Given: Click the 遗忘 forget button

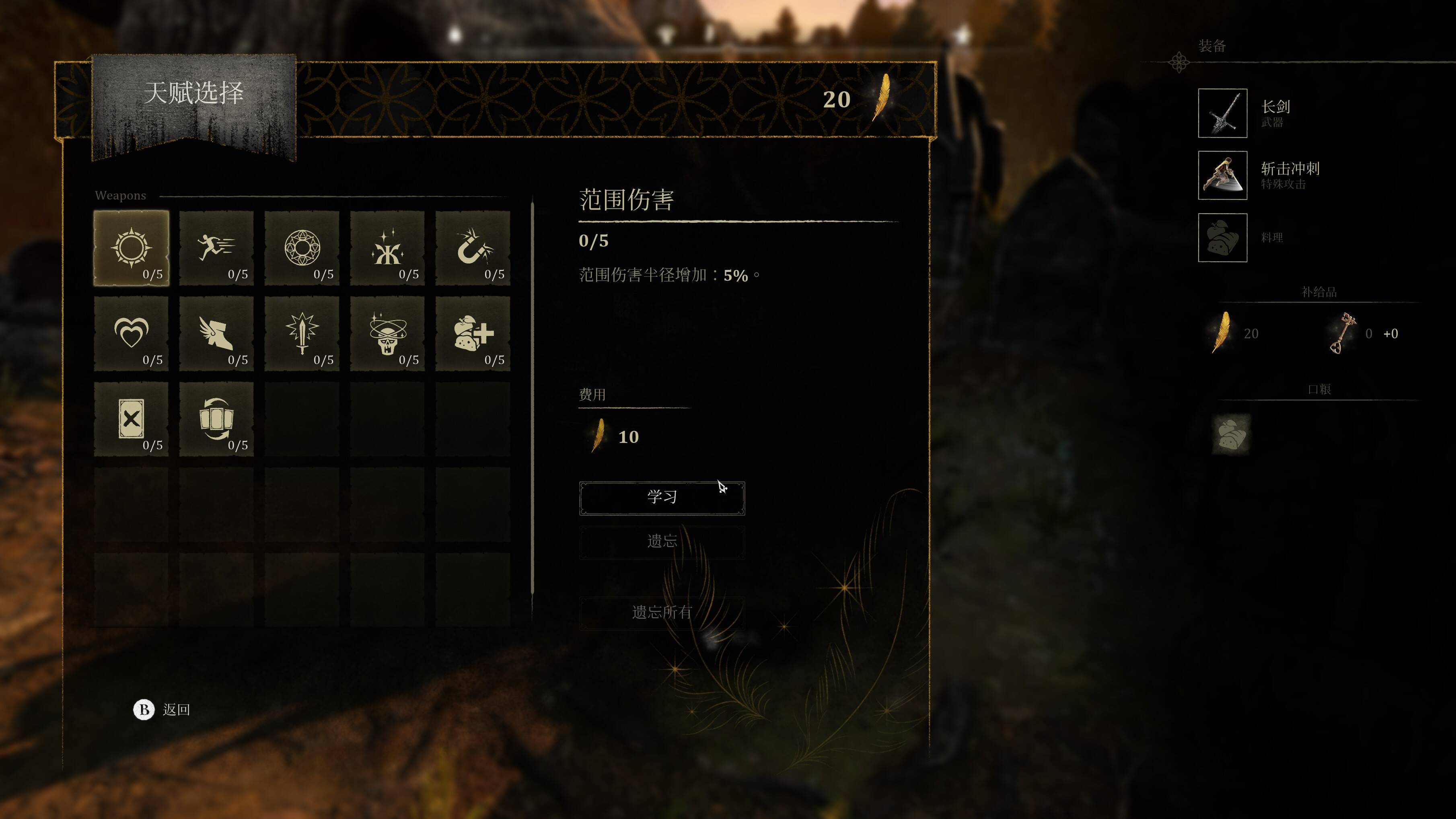Looking at the screenshot, I should (662, 542).
